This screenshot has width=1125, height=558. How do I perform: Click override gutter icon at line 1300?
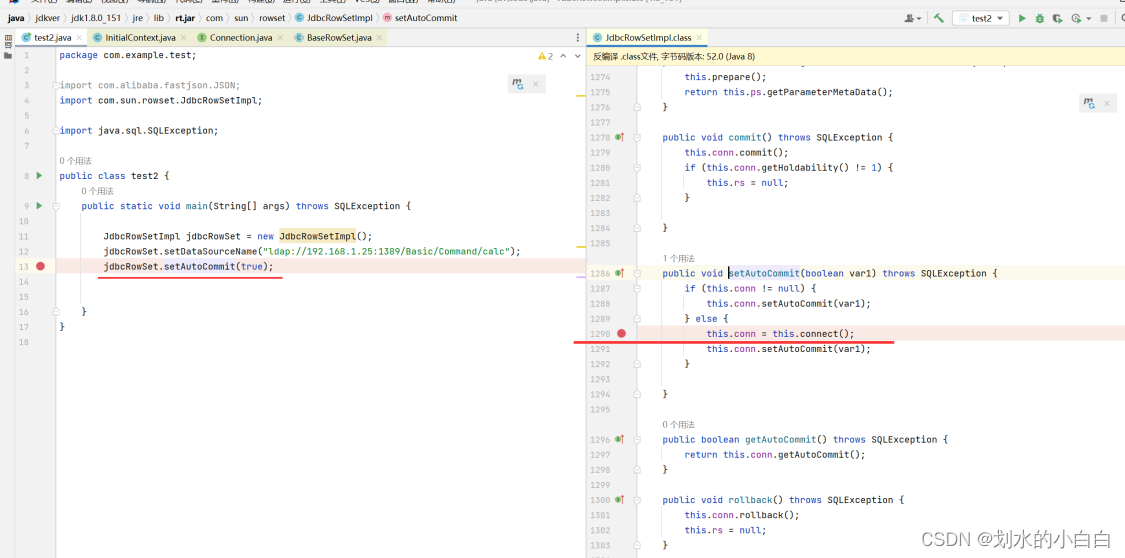(x=620, y=499)
